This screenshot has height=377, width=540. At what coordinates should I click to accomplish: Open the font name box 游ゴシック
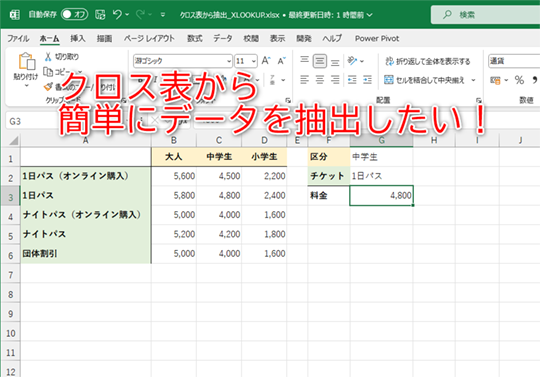[183, 61]
